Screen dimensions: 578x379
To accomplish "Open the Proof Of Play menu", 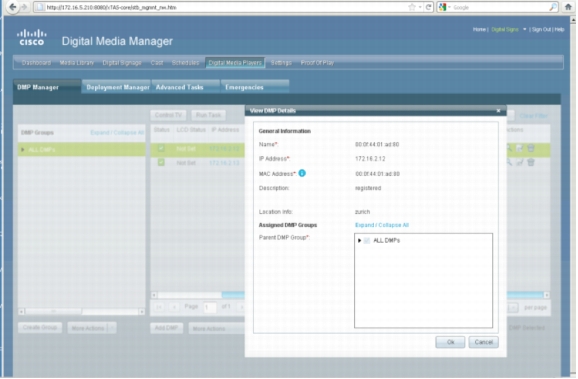I will [317, 63].
